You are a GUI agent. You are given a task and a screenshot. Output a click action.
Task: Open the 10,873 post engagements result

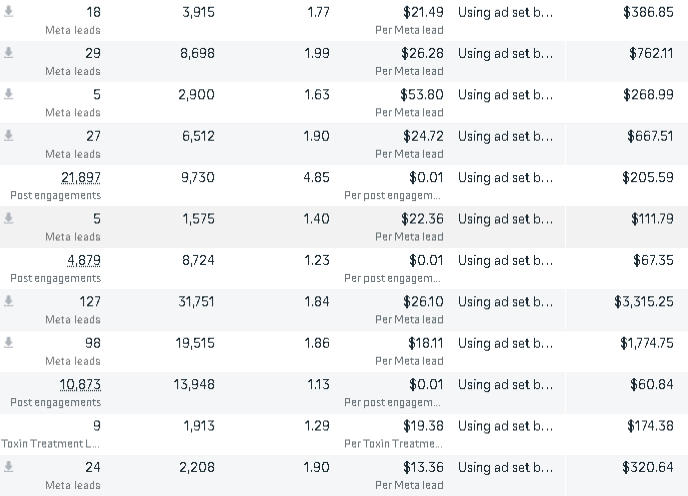[x=81, y=384]
